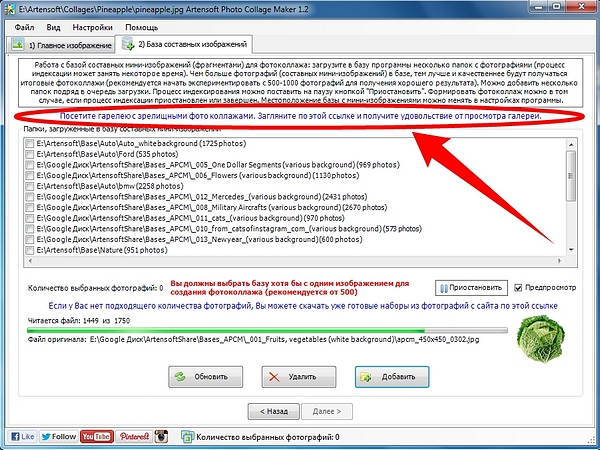Image resolution: width=600 pixels, height=450 pixels.
Task: Click the Facebook Like button
Action: 23,437
